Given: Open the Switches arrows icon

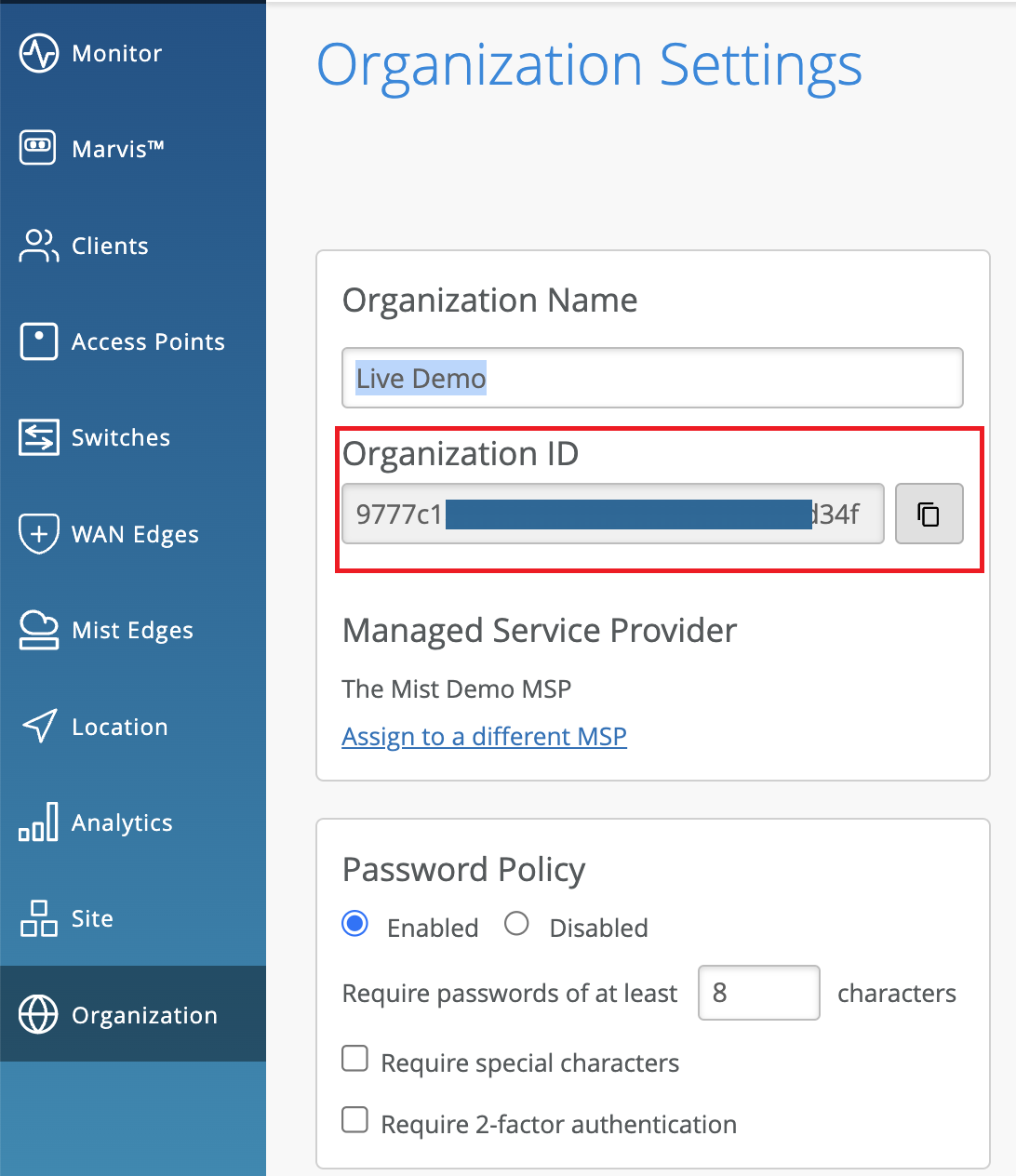Looking at the screenshot, I should (x=38, y=437).
